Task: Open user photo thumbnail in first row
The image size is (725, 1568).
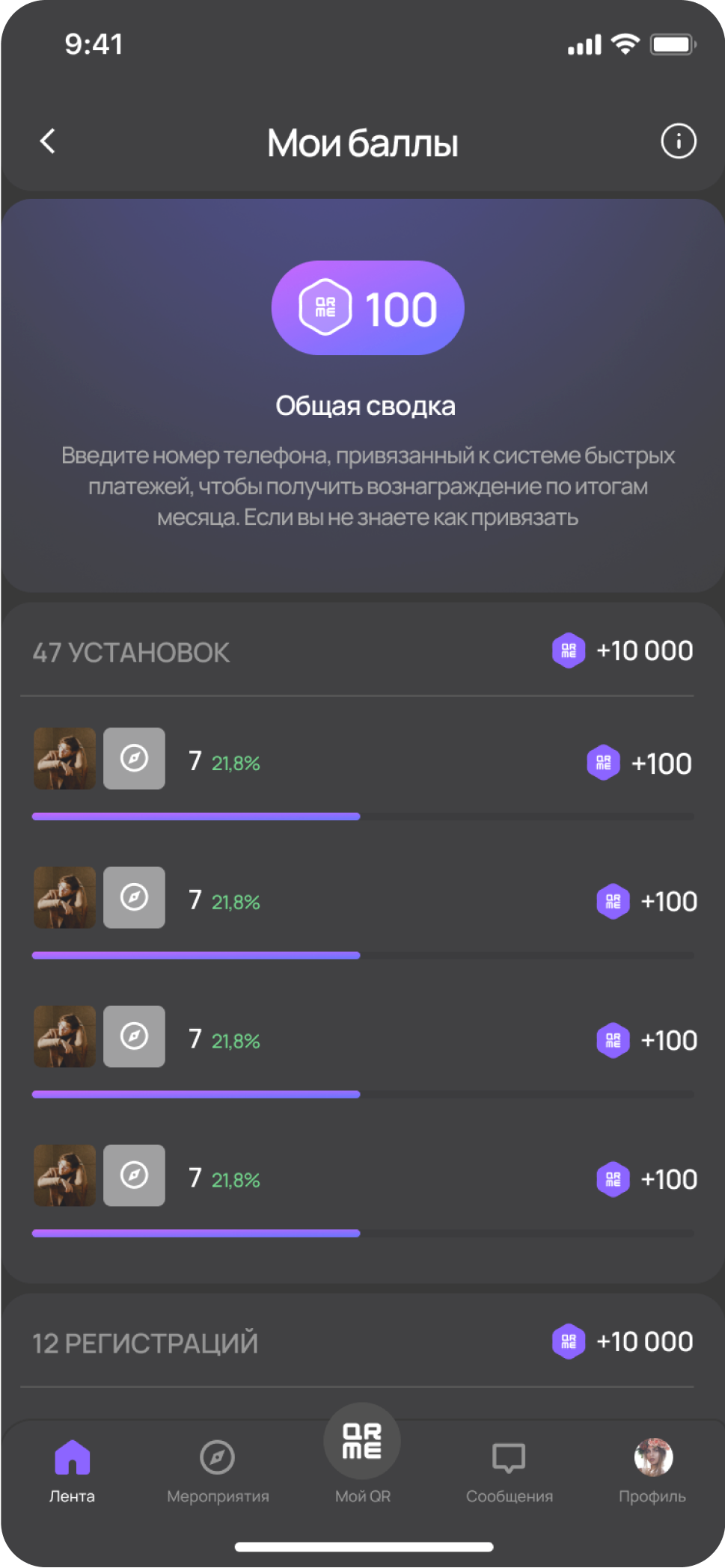Action: (x=65, y=758)
